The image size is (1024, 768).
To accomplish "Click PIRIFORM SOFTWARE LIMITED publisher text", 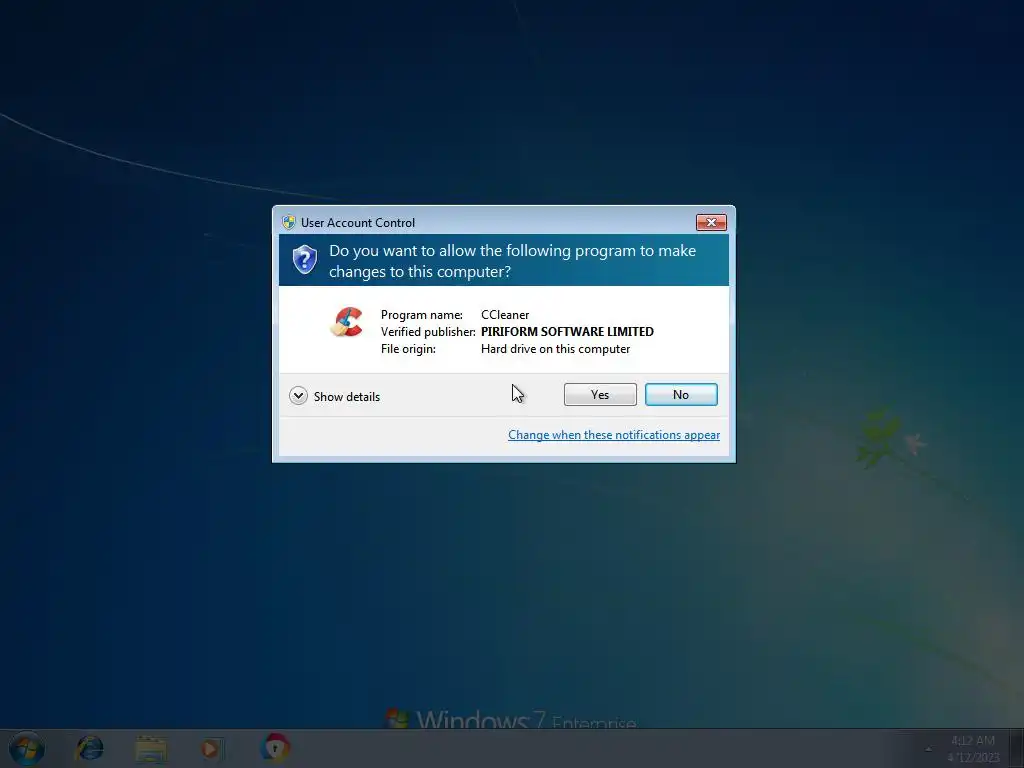I will pyautogui.click(x=567, y=332).
